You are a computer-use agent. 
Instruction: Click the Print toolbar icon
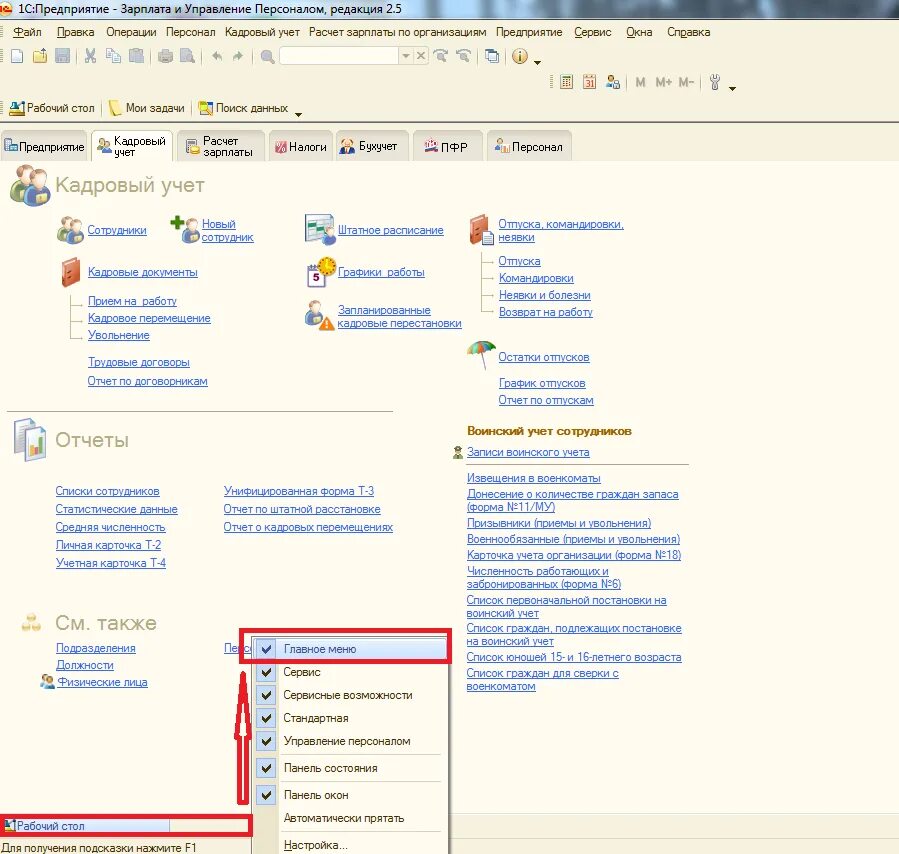click(x=165, y=56)
